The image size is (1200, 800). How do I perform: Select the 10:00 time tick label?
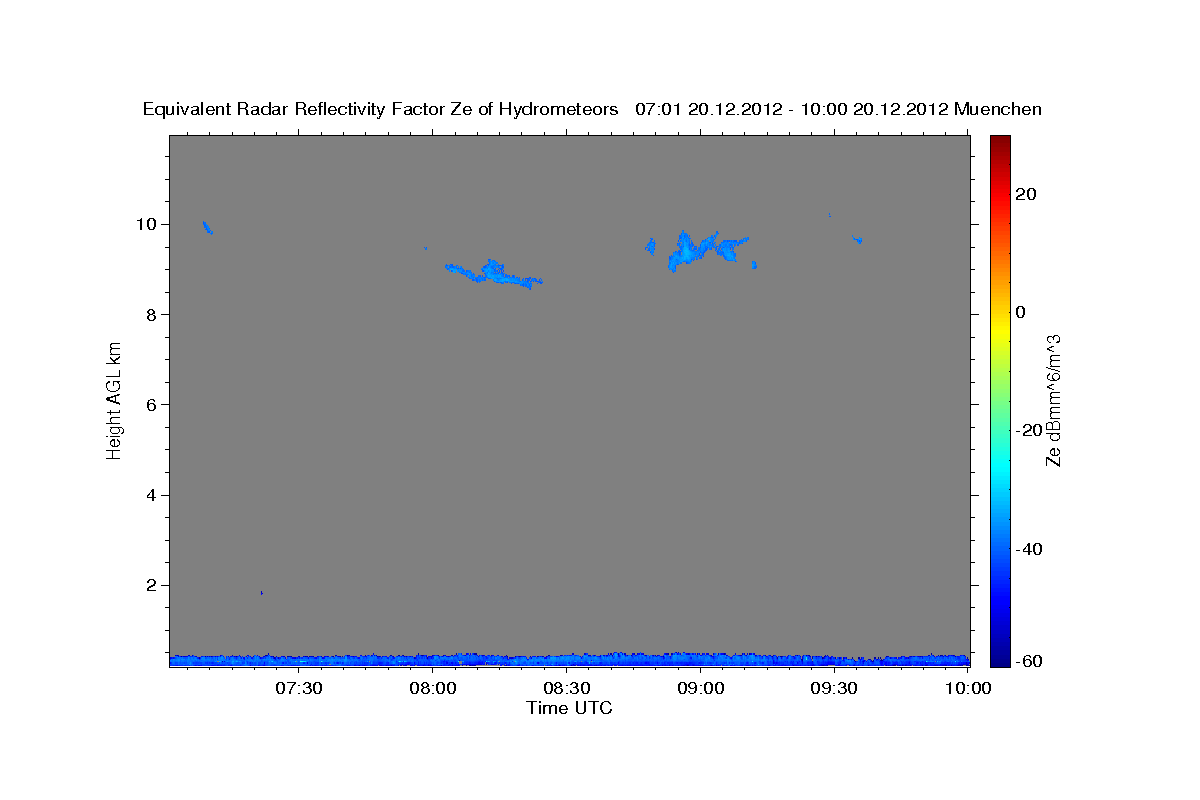(x=969, y=689)
